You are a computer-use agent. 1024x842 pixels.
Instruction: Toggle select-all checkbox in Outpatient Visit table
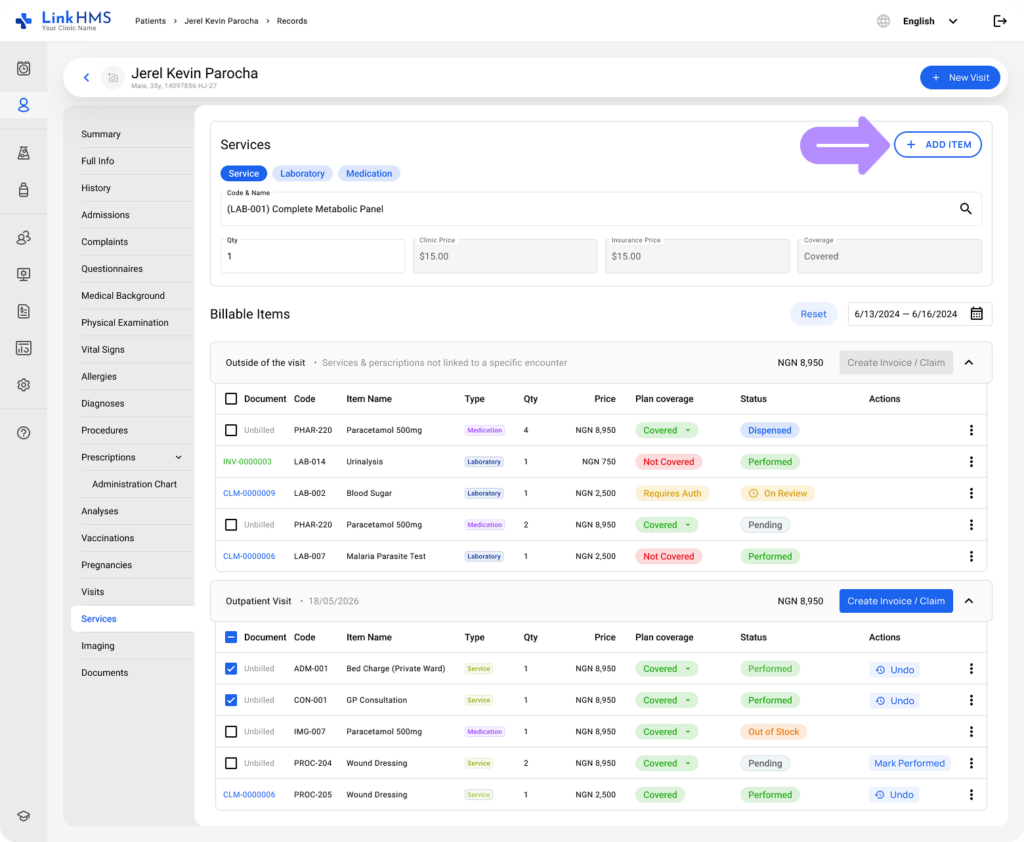click(x=231, y=637)
